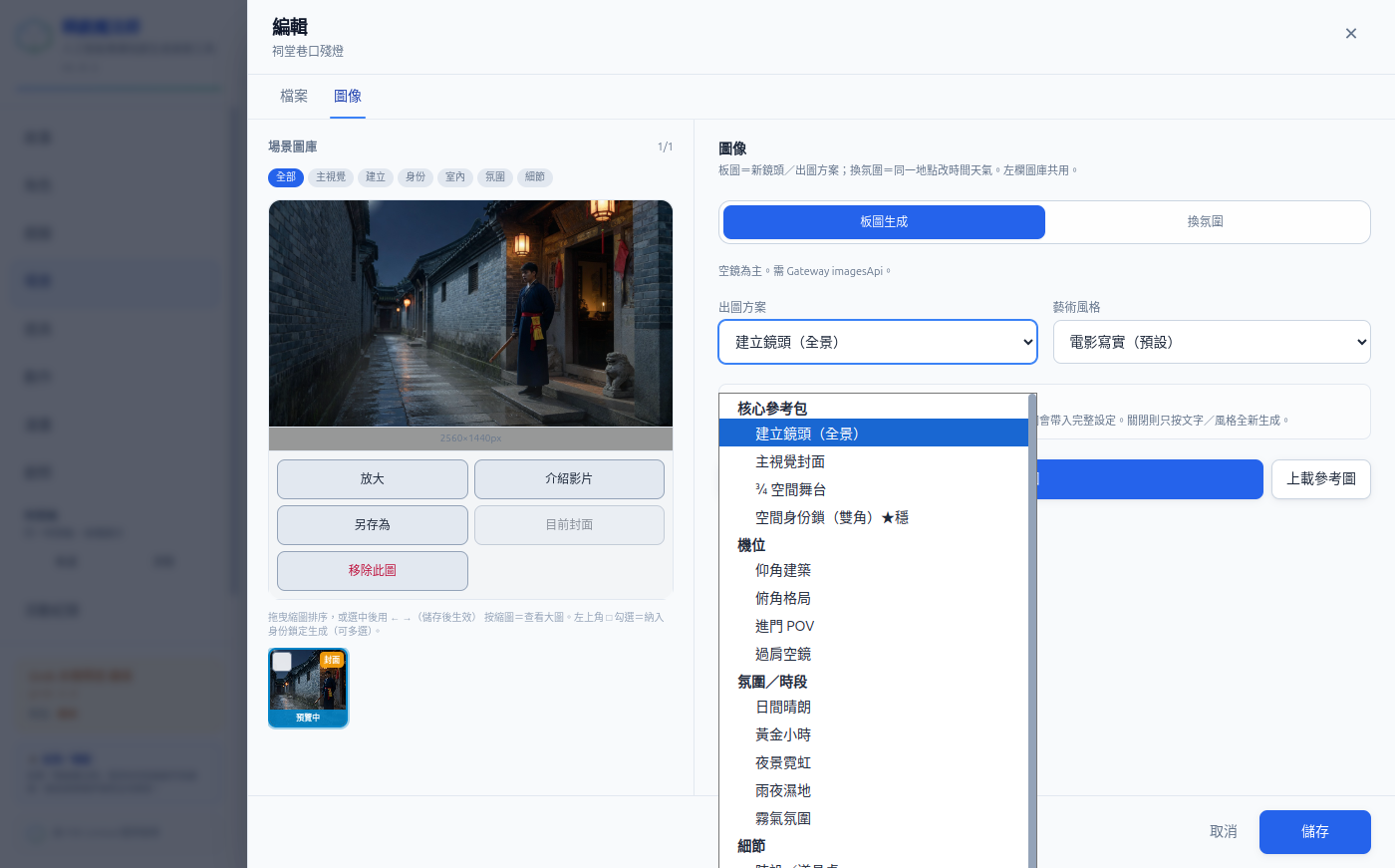Choose 黃金小時 option

[874, 734]
